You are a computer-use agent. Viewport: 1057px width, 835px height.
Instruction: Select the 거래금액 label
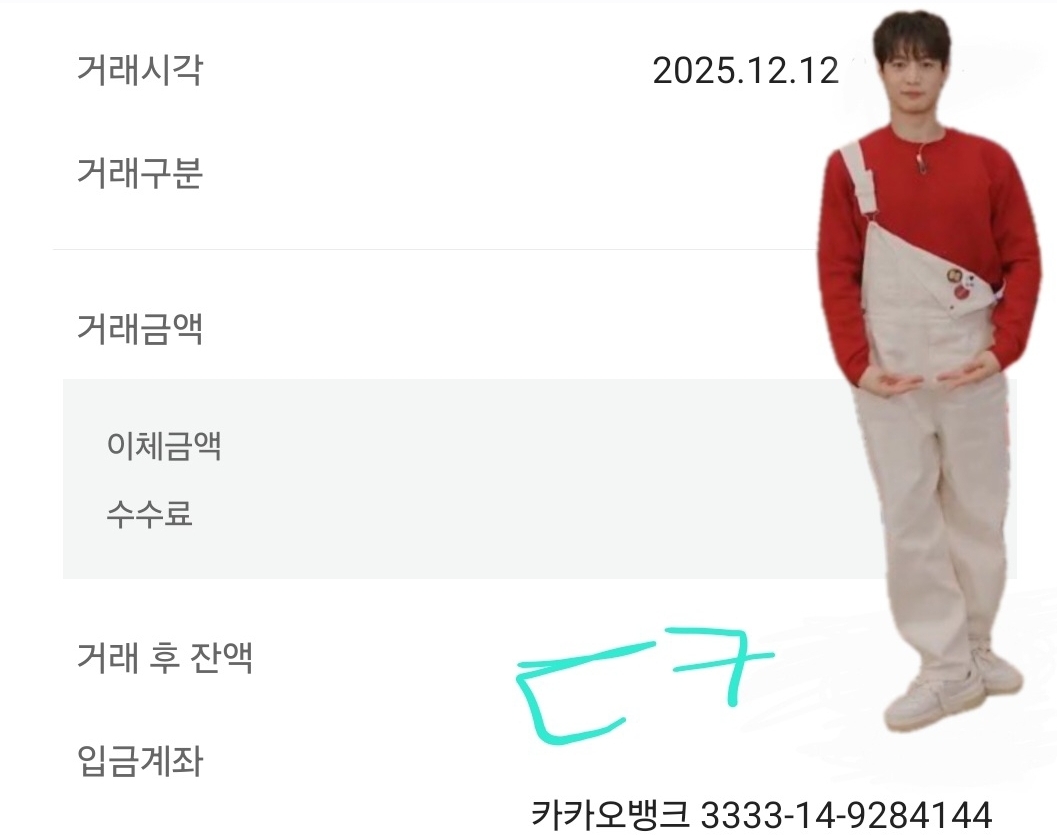(x=140, y=329)
